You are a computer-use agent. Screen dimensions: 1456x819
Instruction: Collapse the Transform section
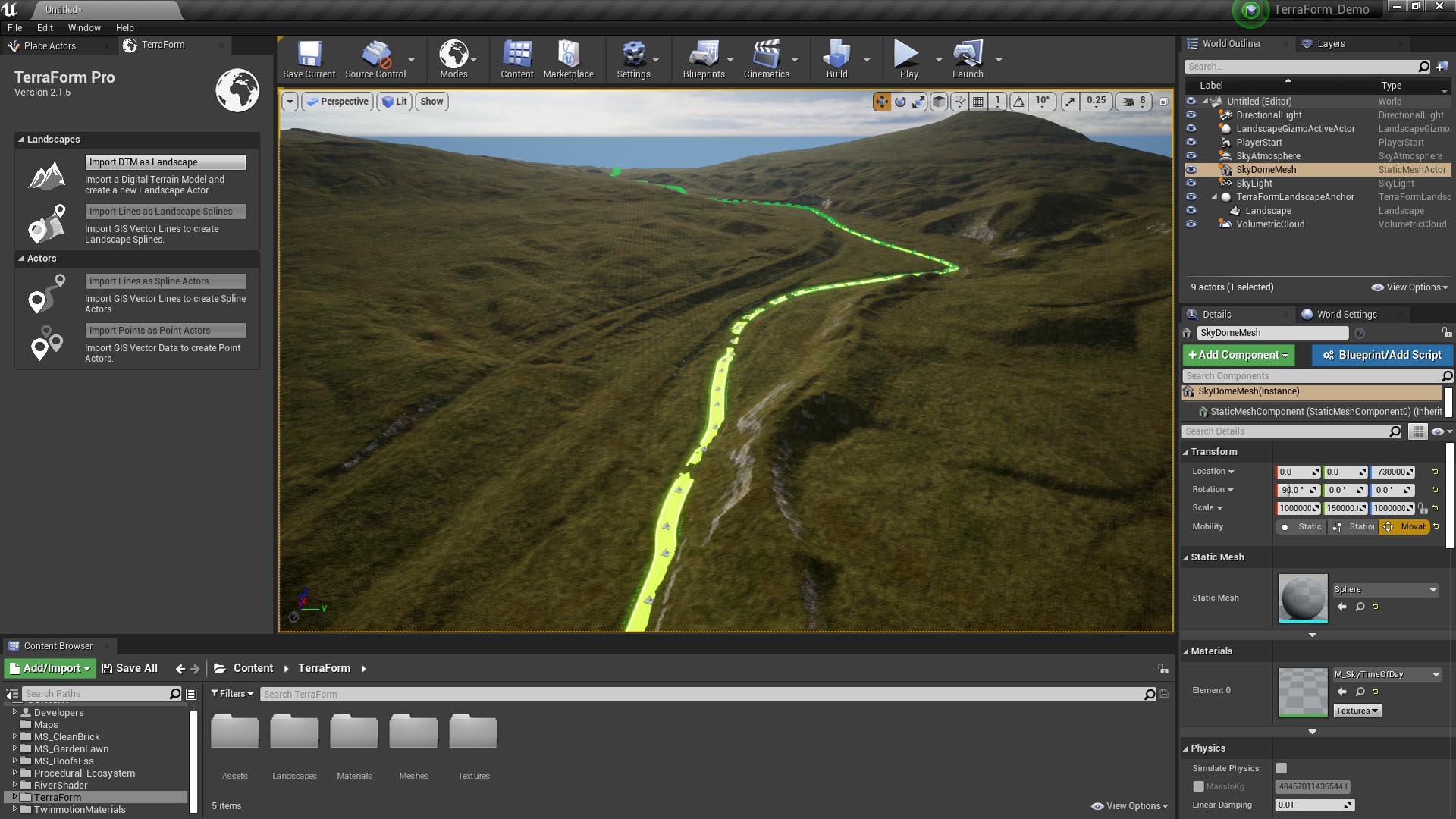[x=1186, y=452]
